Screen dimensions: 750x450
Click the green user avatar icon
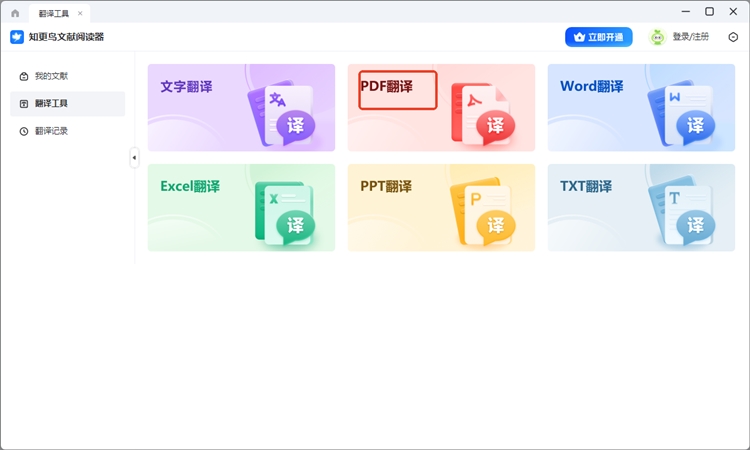pyautogui.click(x=658, y=37)
